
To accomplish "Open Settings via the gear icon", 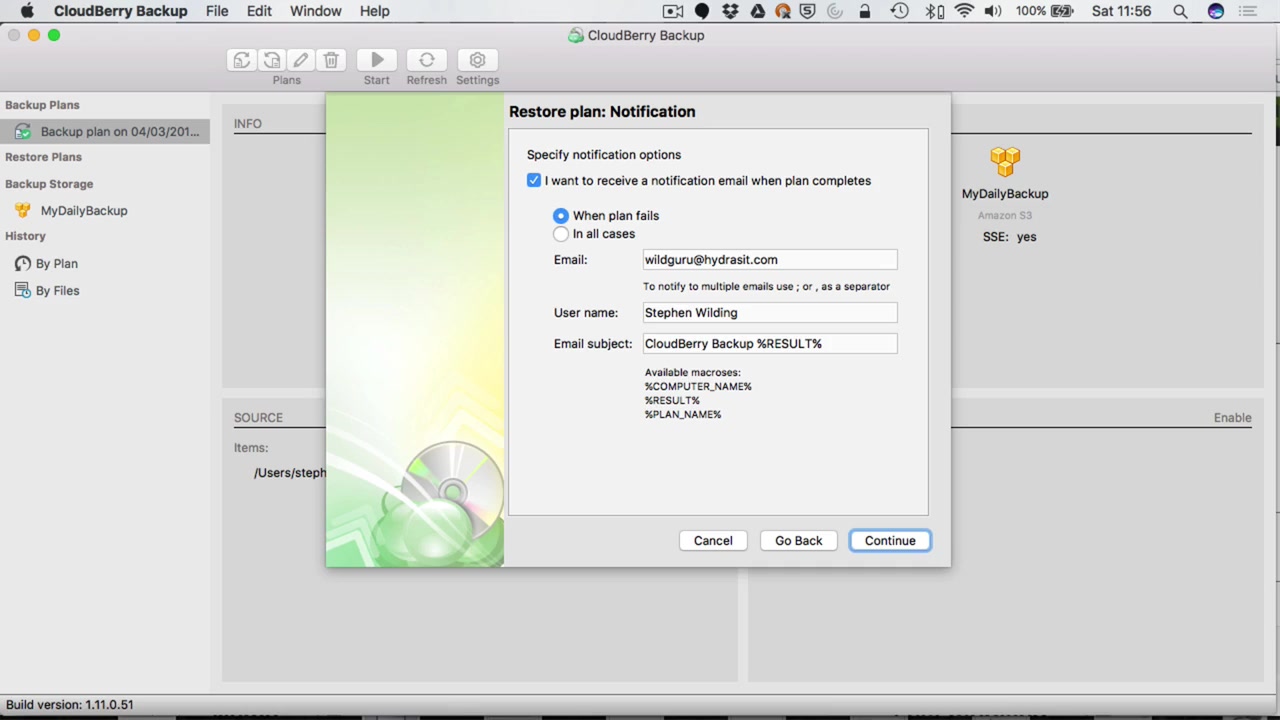I will [478, 60].
